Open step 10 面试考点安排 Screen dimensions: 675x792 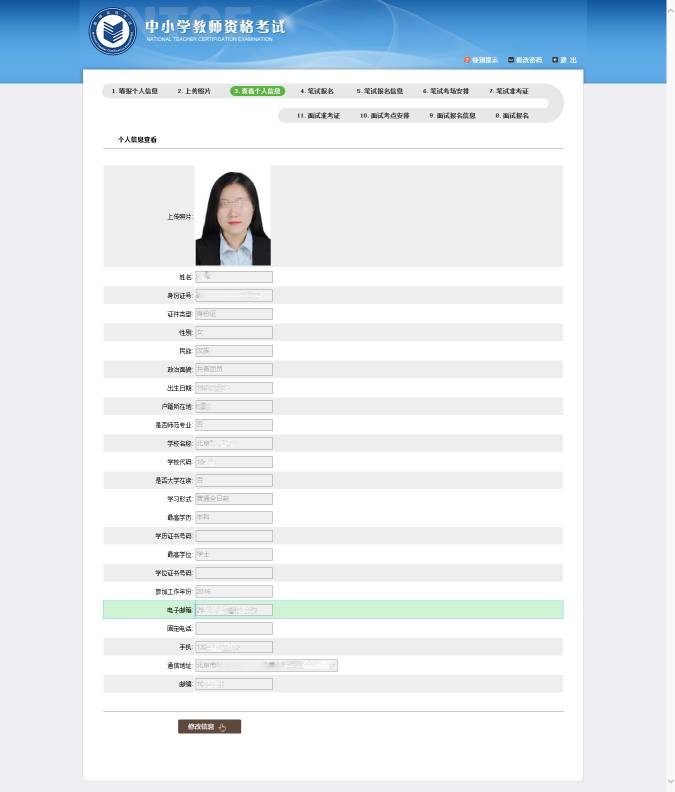384,116
